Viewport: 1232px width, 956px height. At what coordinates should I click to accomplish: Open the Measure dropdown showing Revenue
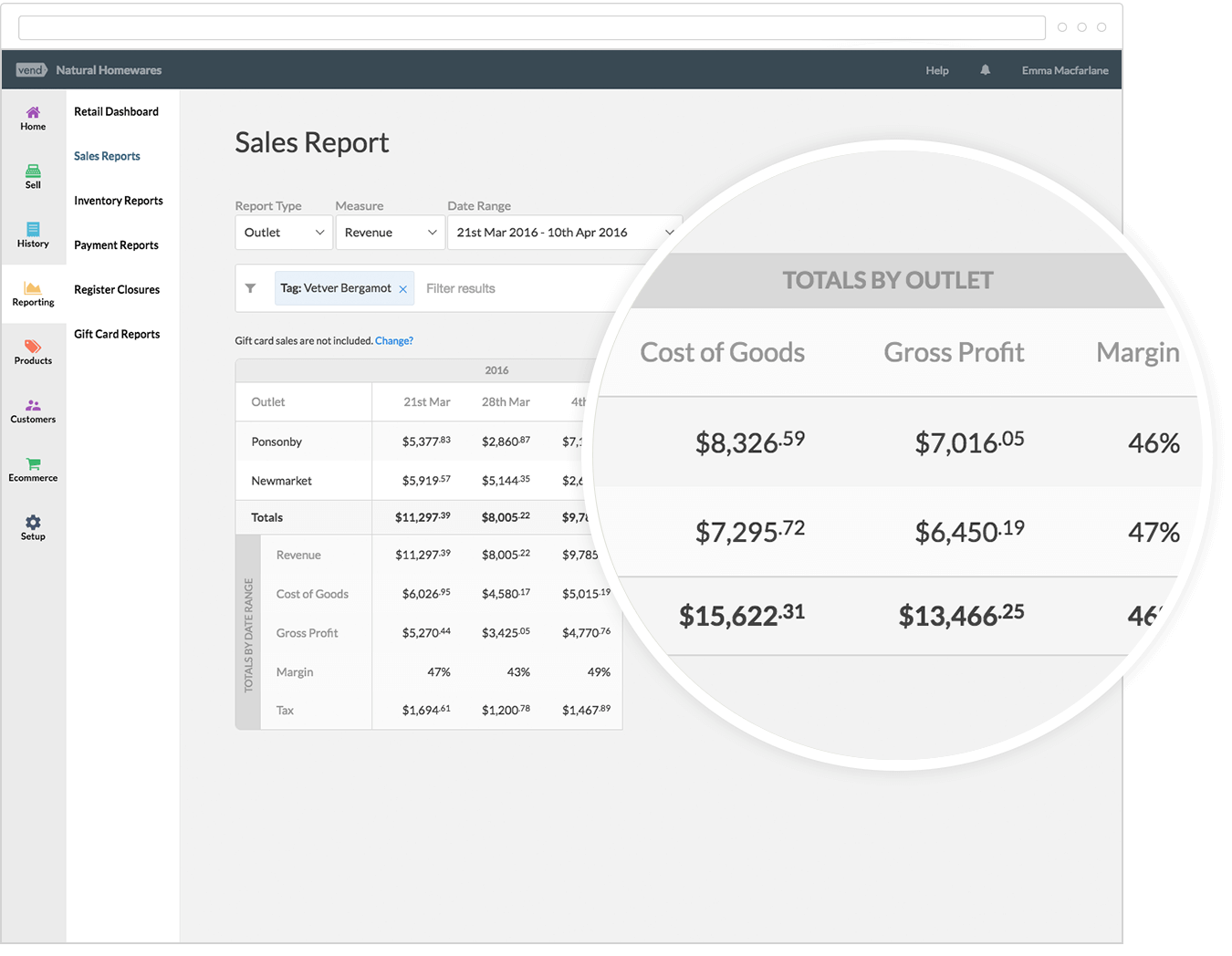390,232
